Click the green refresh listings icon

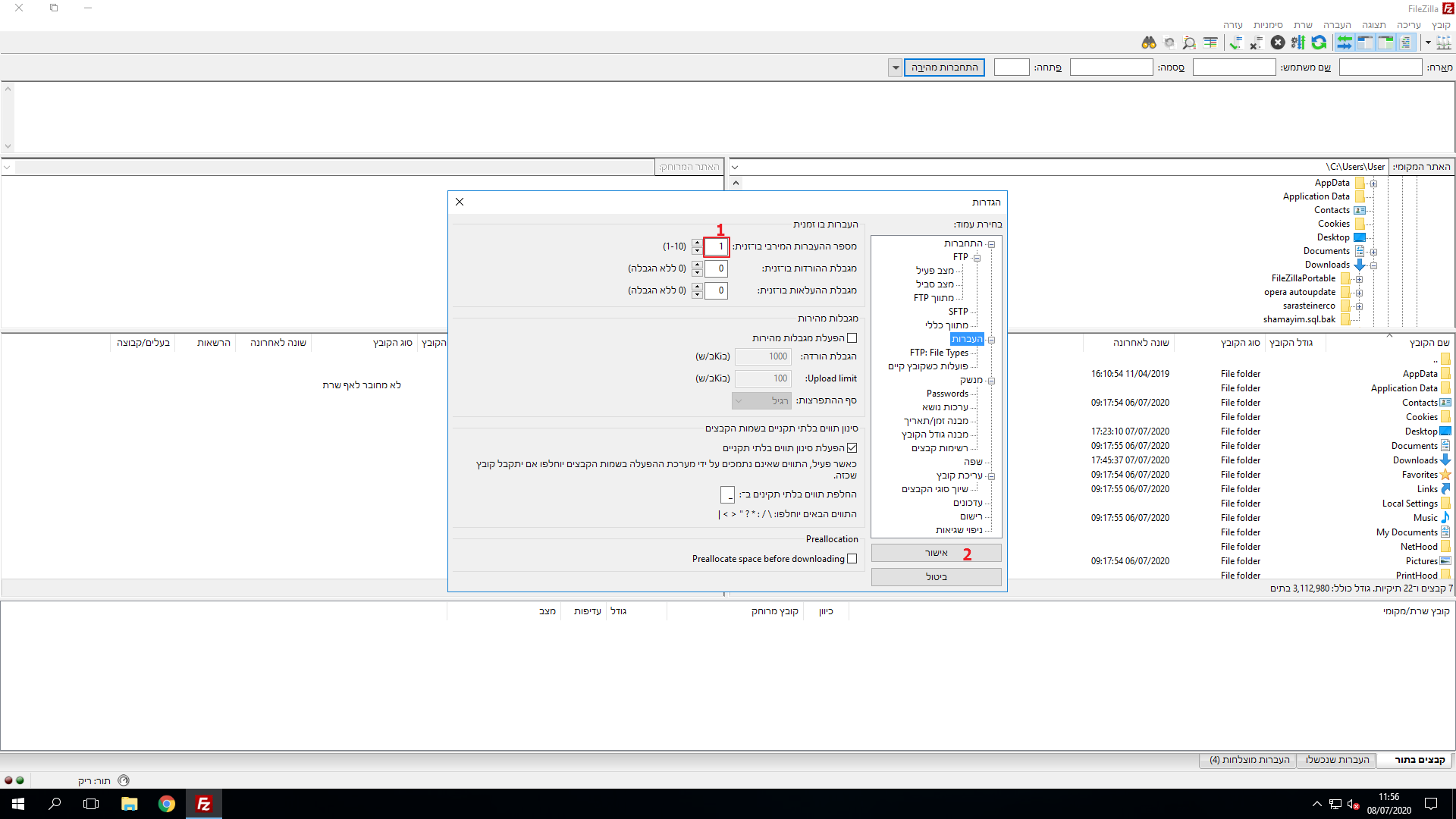click(1319, 42)
